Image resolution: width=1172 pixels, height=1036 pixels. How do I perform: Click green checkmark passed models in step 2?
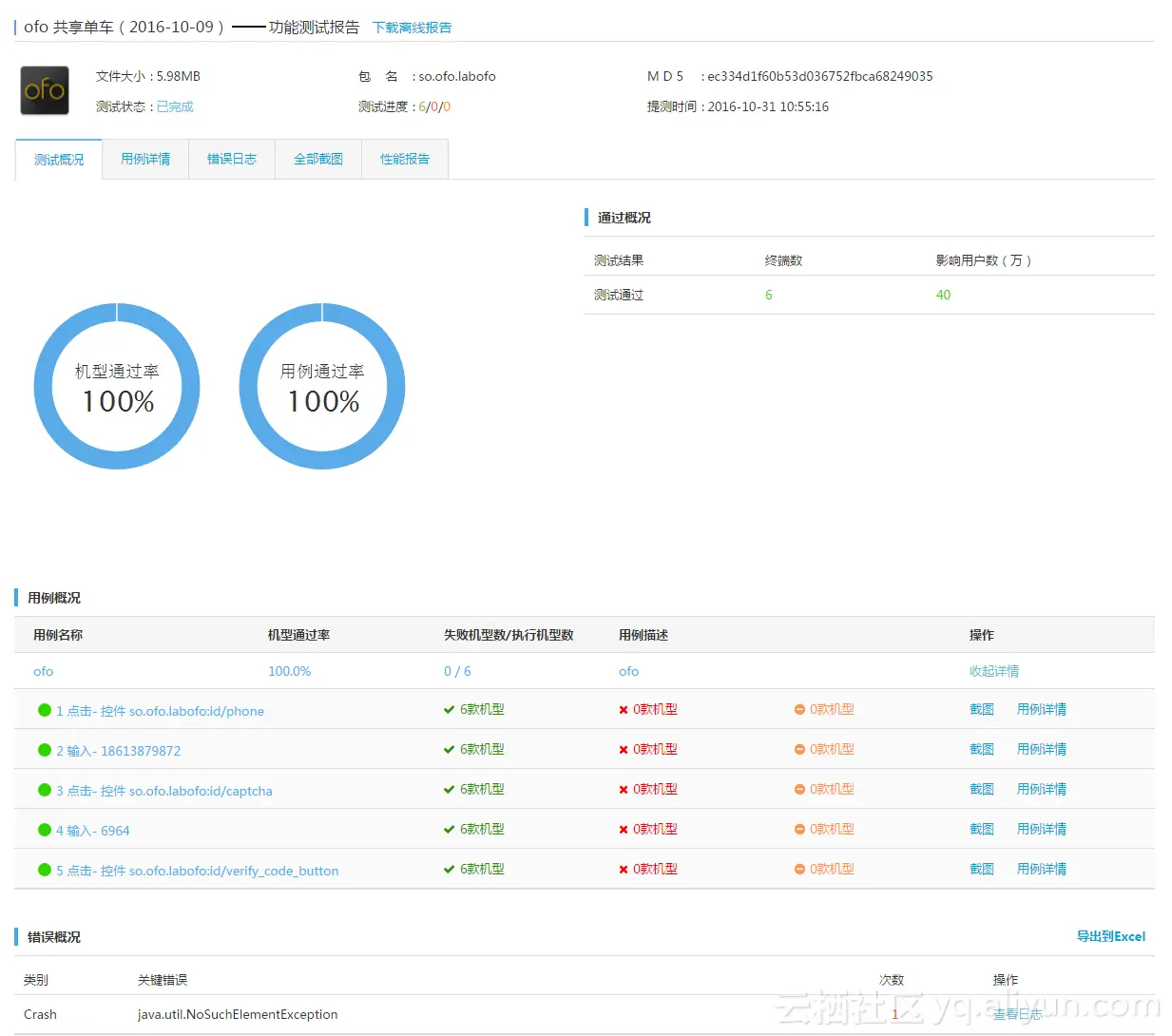[x=449, y=749]
